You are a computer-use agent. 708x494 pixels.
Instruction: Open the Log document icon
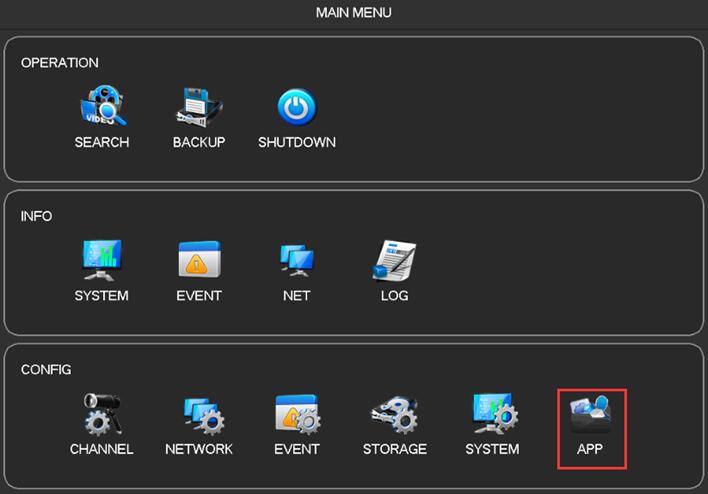click(394, 261)
